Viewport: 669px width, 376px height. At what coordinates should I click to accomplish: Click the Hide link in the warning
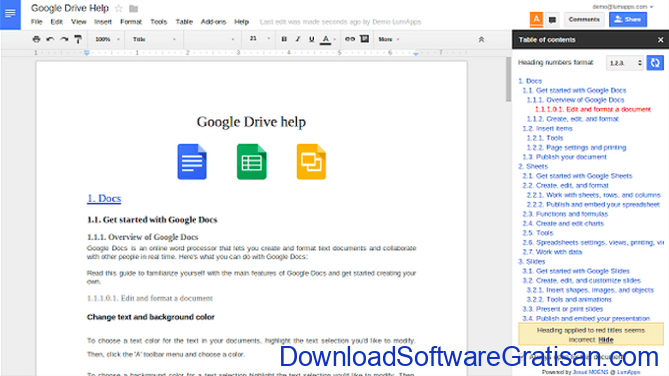tap(605, 340)
